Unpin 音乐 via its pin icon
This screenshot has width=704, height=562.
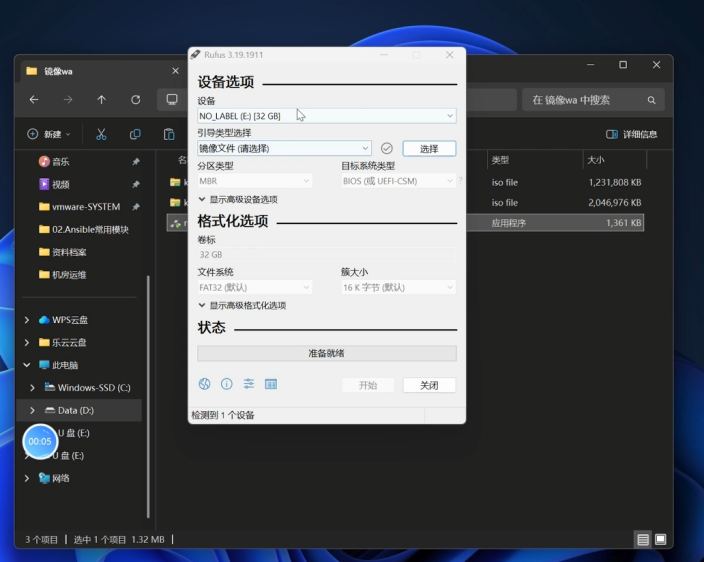point(136,162)
